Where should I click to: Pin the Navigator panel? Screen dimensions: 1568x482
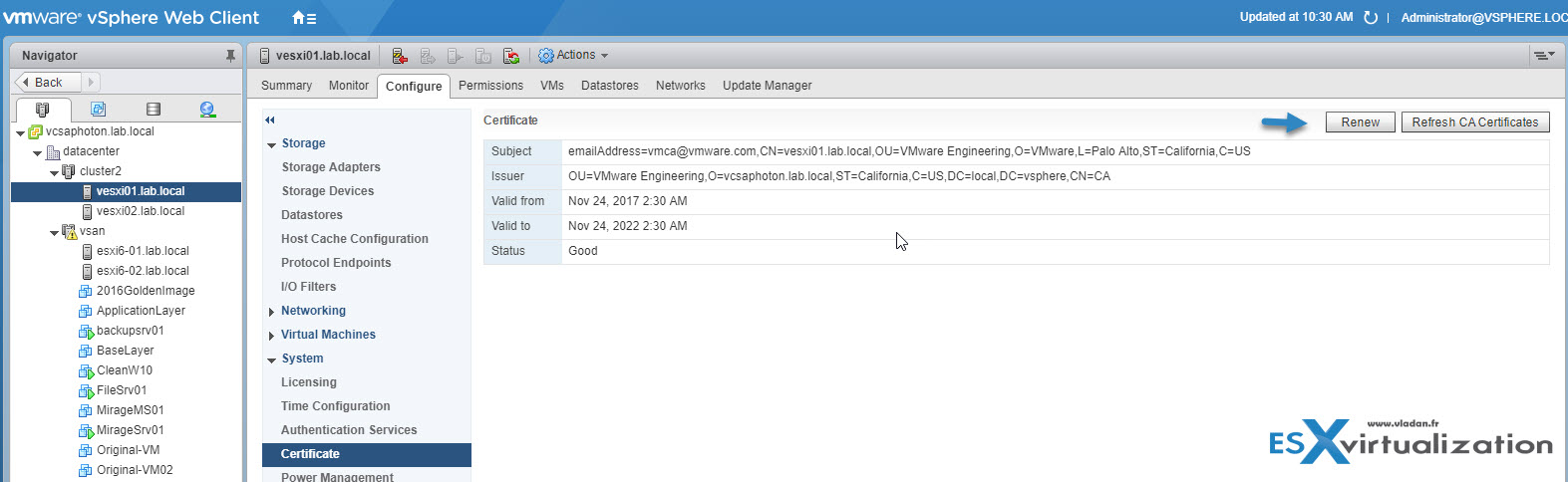[x=230, y=56]
